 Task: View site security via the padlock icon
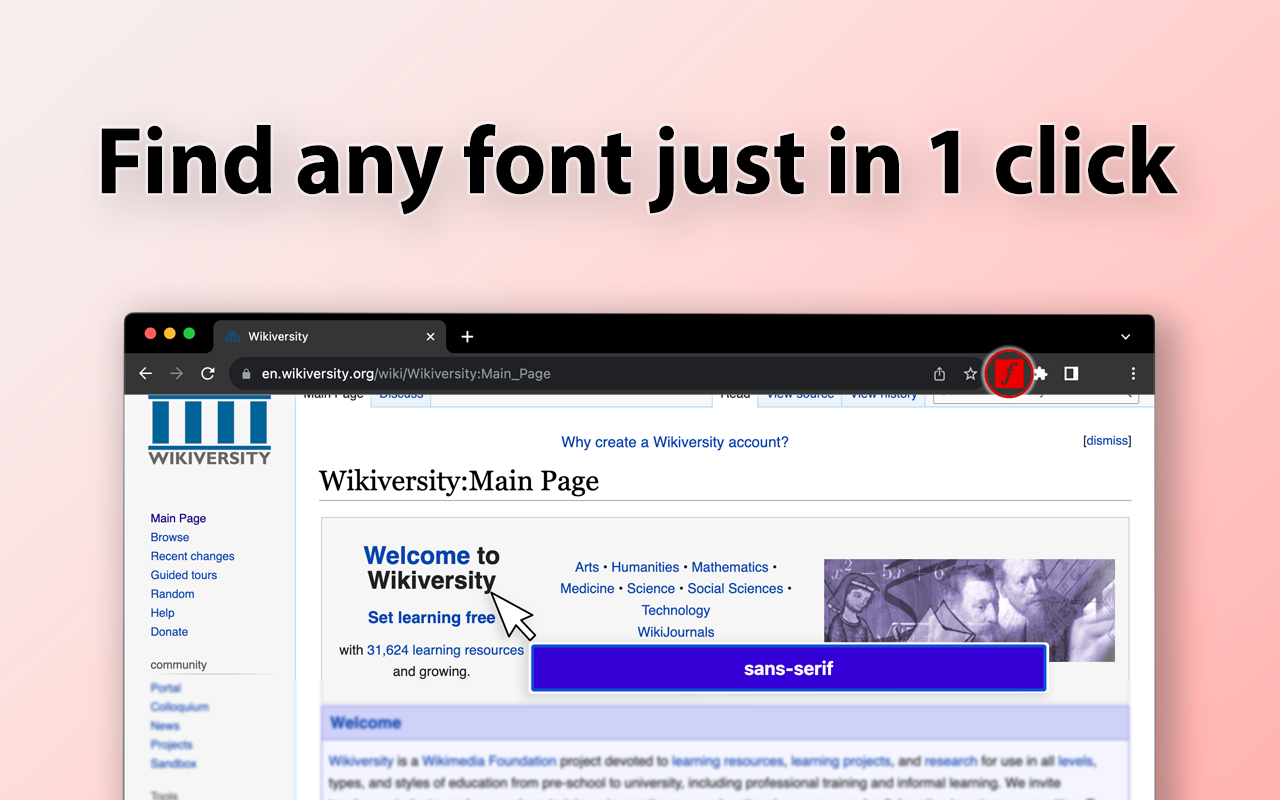point(246,373)
